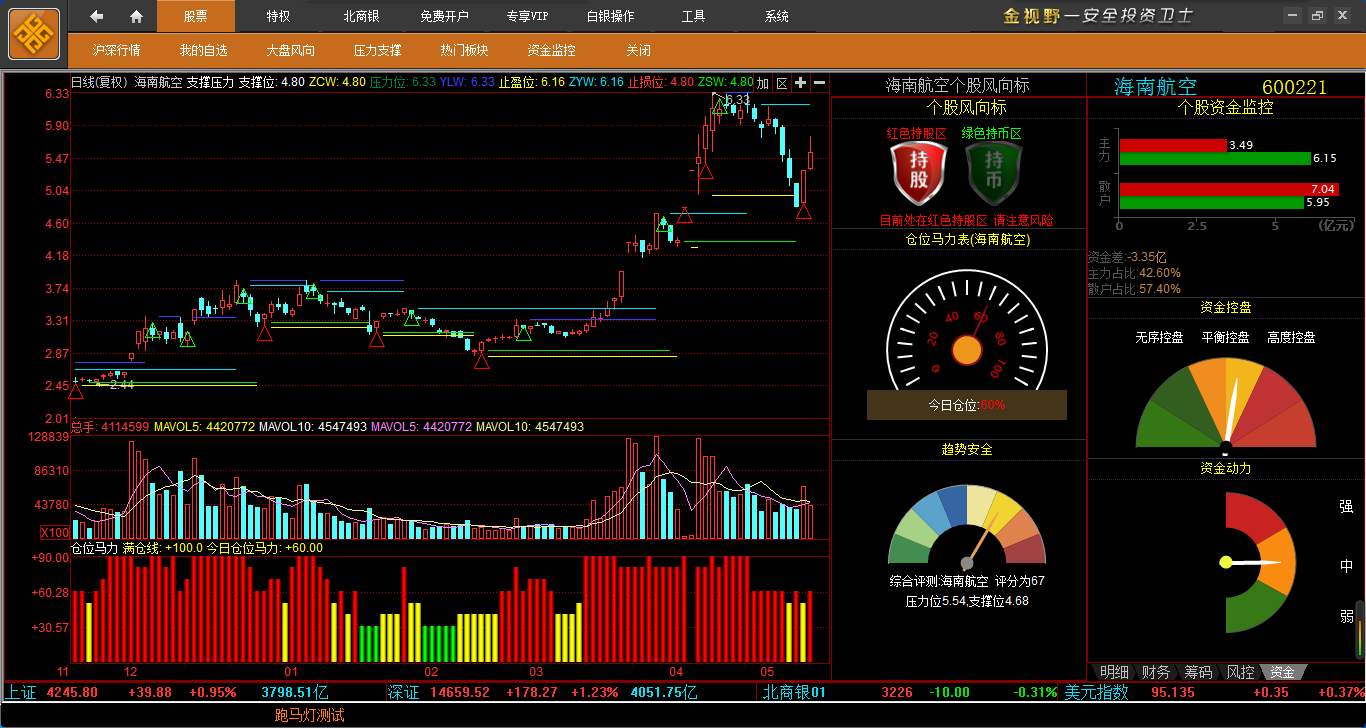
Task: Select 热门板块 in the orange toolbar
Action: point(464,50)
